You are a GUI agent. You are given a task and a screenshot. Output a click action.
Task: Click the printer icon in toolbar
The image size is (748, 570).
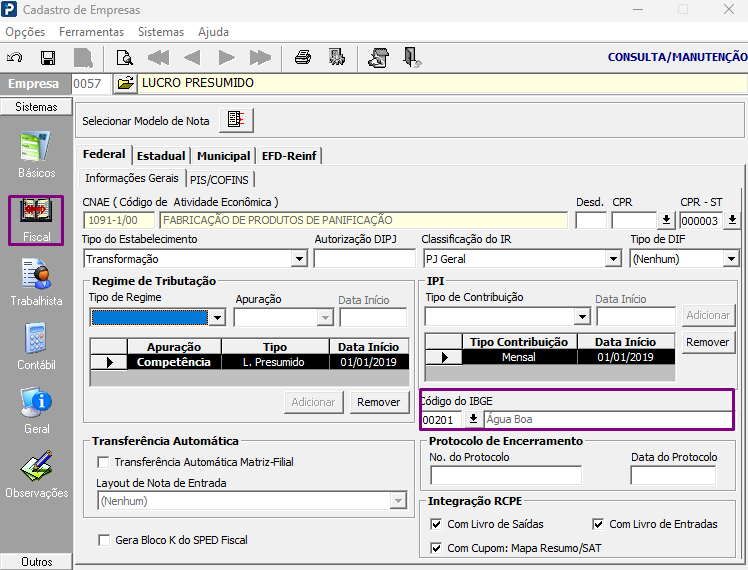pyautogui.click(x=303, y=58)
